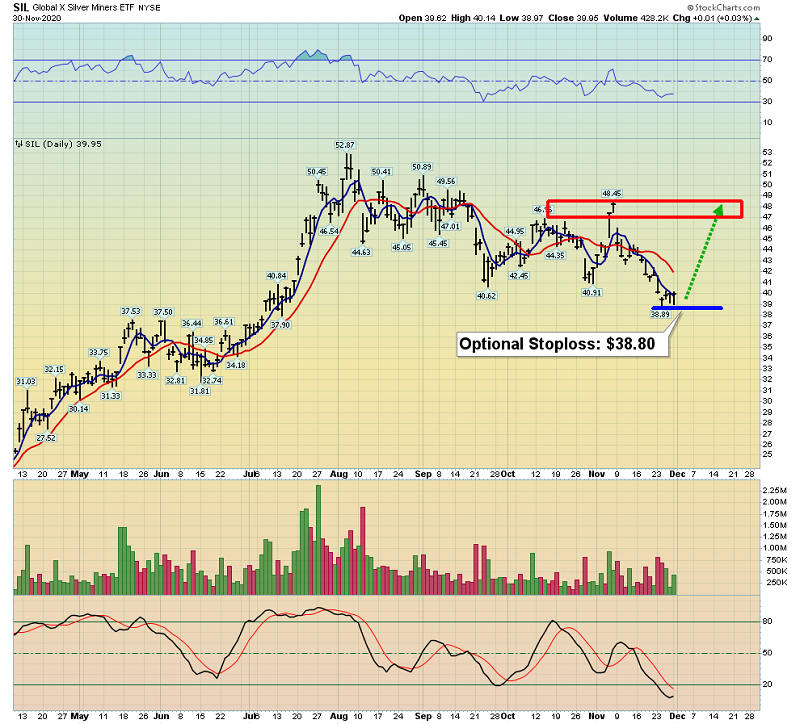Click the 27.52 low price label

46,438
